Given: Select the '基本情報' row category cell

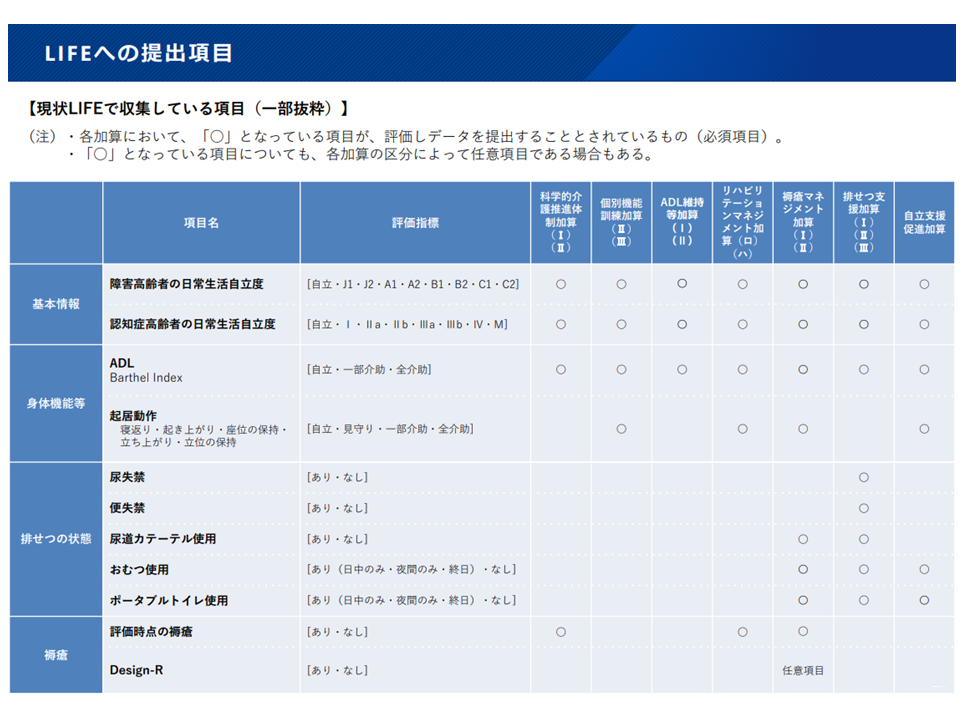Looking at the screenshot, I should [x=56, y=304].
